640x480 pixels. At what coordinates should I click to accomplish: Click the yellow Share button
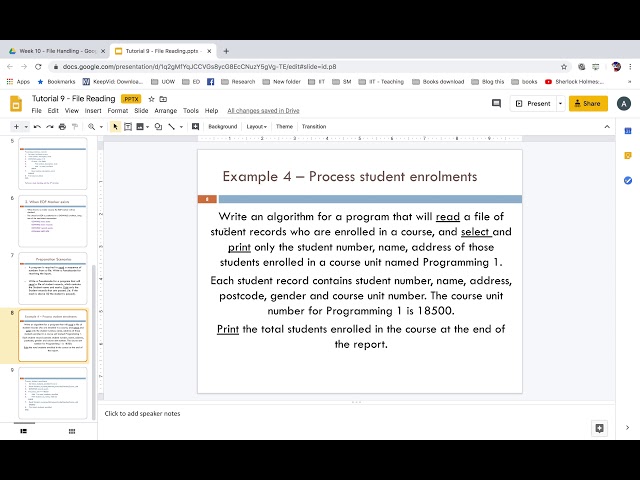588,104
